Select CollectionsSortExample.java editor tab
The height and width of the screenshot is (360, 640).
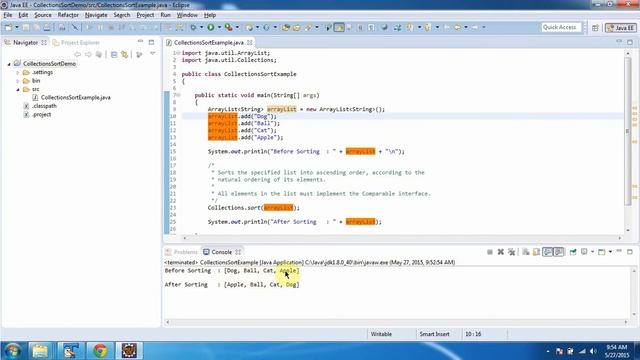tap(209, 42)
